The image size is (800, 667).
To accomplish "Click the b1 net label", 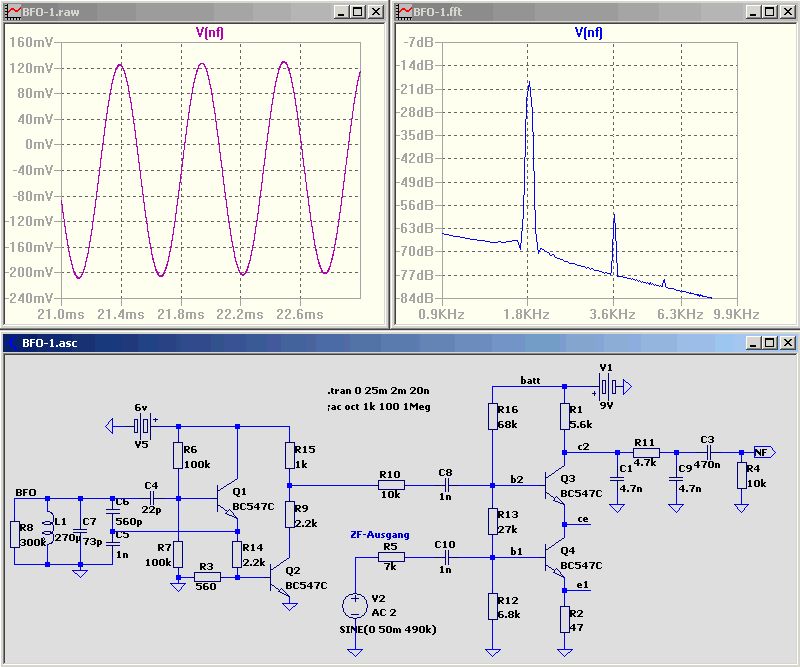I will point(516,551).
